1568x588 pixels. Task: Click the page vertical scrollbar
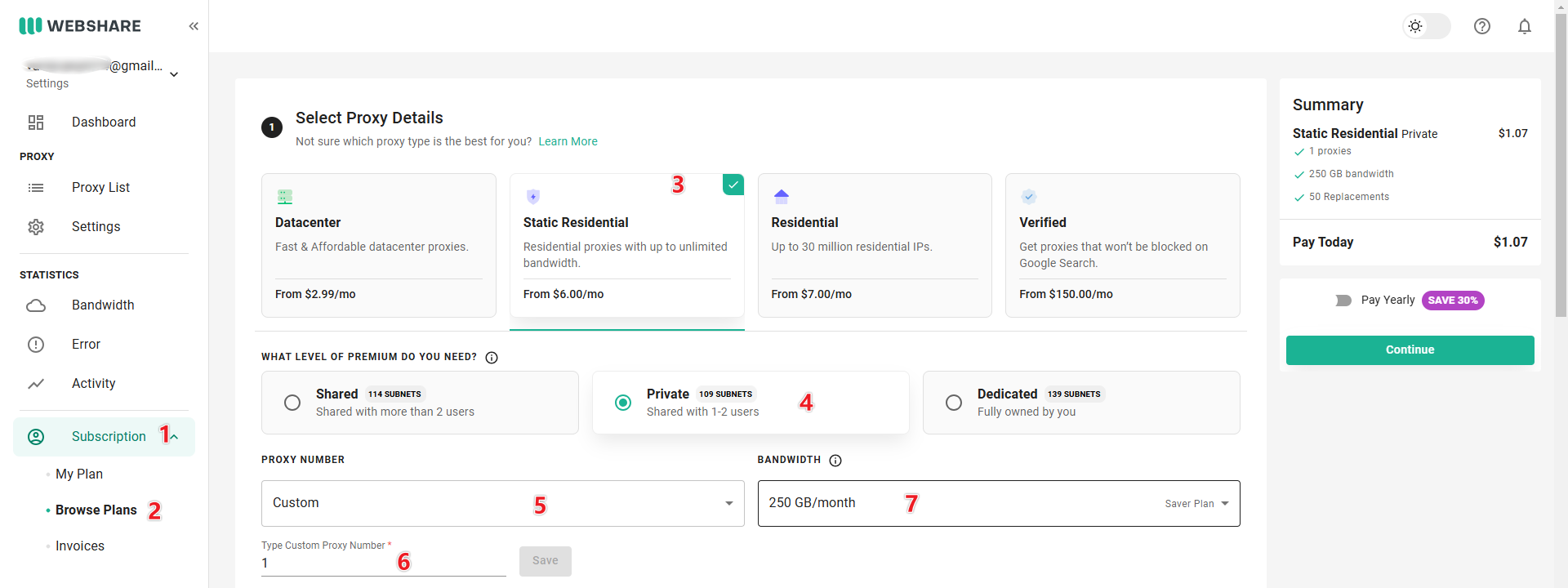pos(1561,163)
